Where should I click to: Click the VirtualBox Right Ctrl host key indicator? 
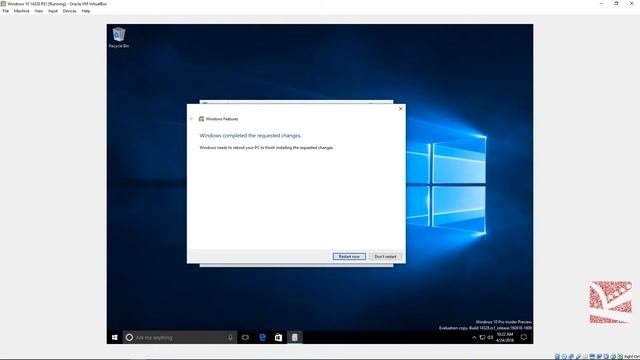click(632, 357)
